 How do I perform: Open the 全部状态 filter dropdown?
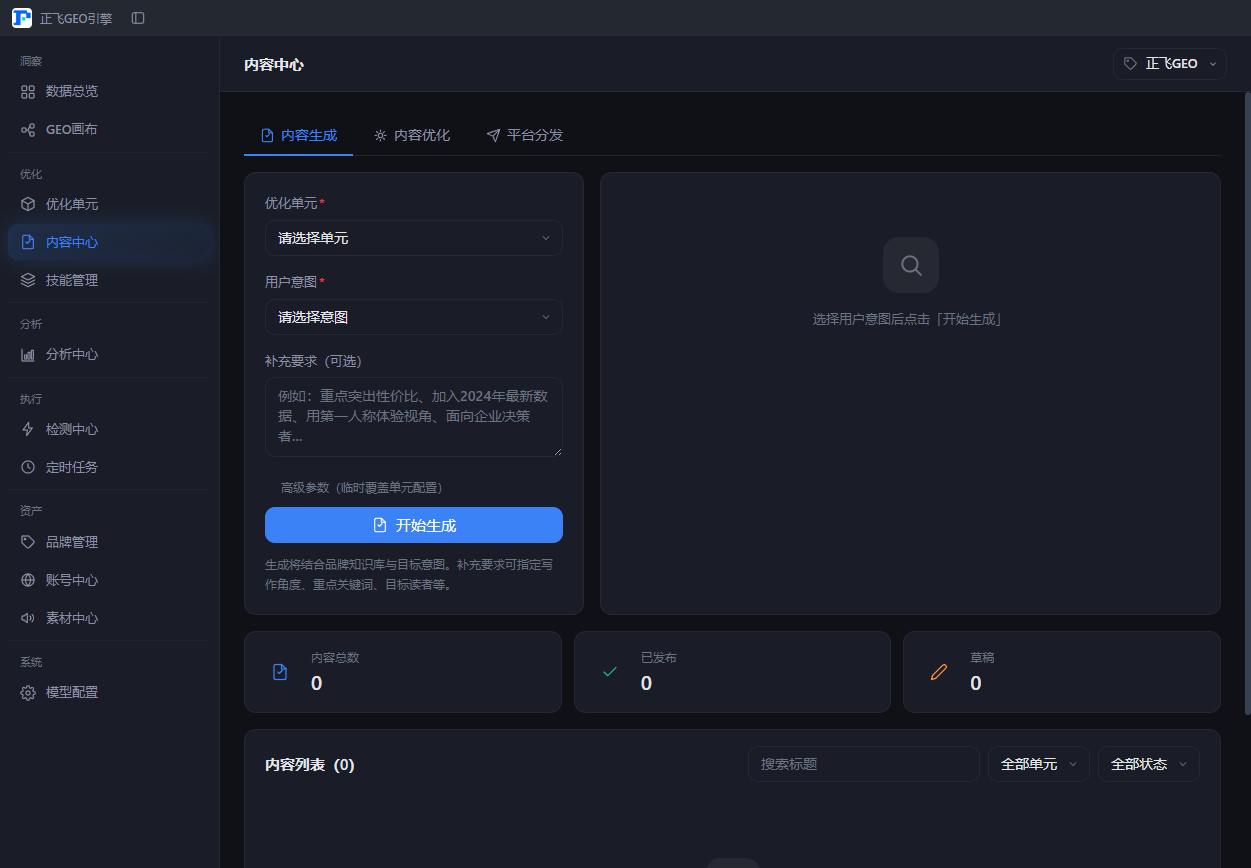click(x=1149, y=764)
